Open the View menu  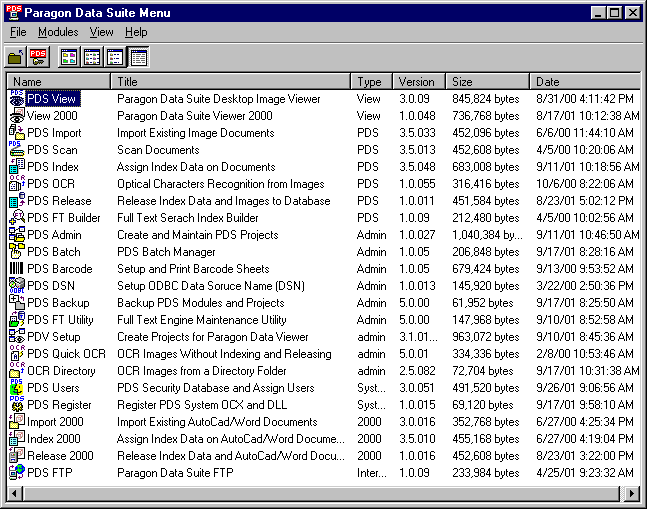[102, 32]
